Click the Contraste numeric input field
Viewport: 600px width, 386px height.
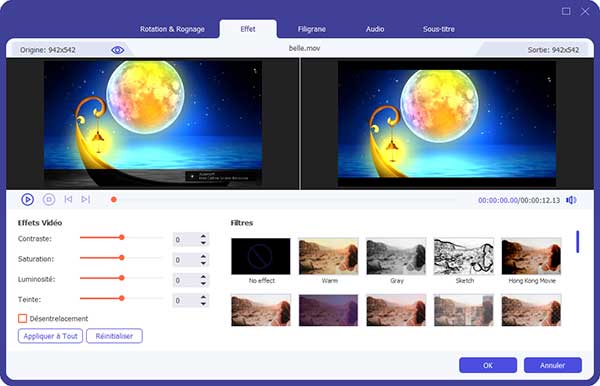coord(186,240)
